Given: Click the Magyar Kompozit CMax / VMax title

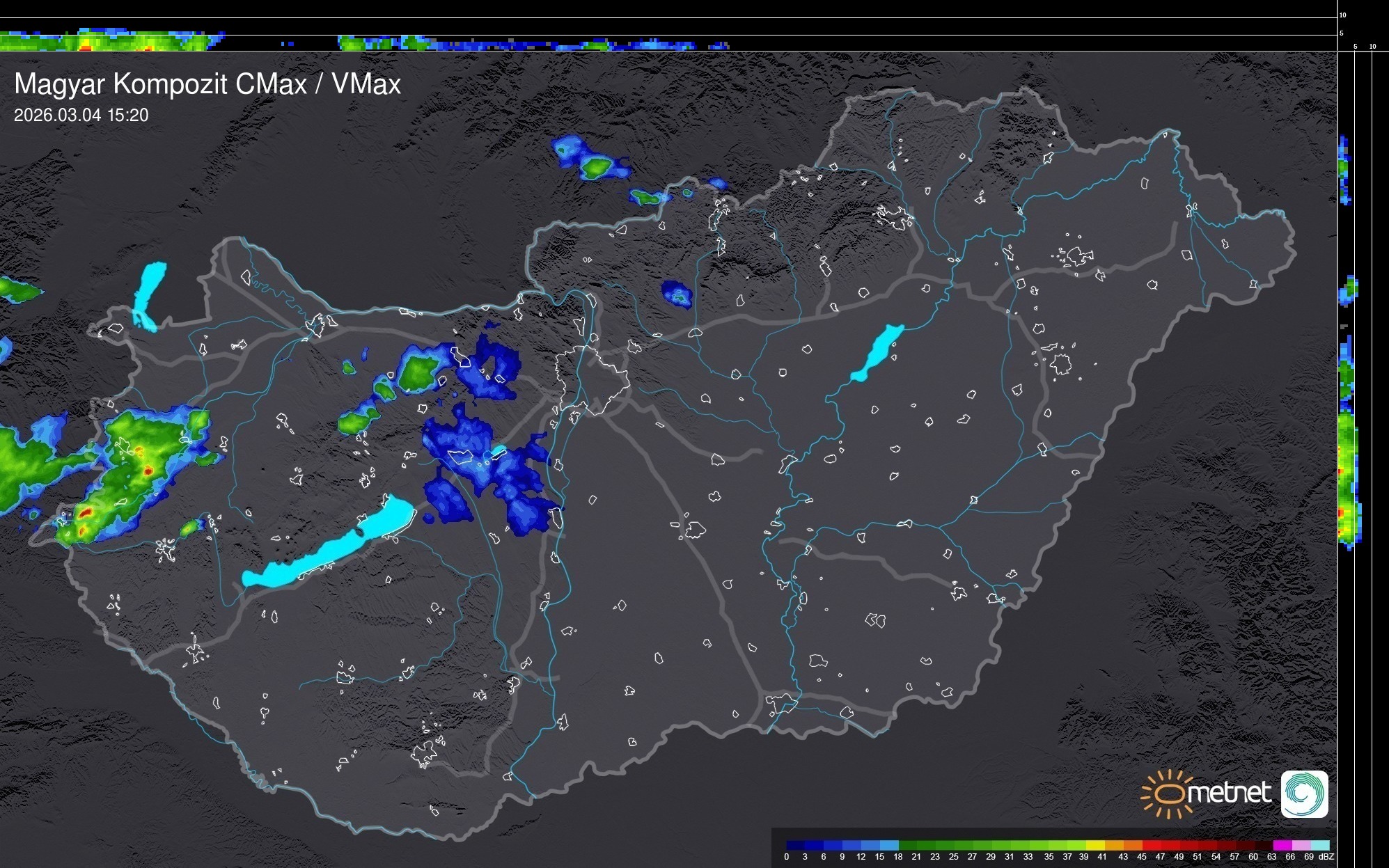Looking at the screenshot, I should (x=207, y=84).
